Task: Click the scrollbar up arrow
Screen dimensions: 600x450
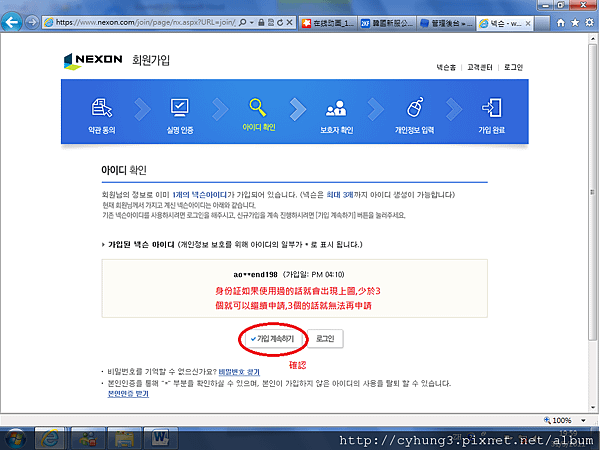Action: coord(593,39)
